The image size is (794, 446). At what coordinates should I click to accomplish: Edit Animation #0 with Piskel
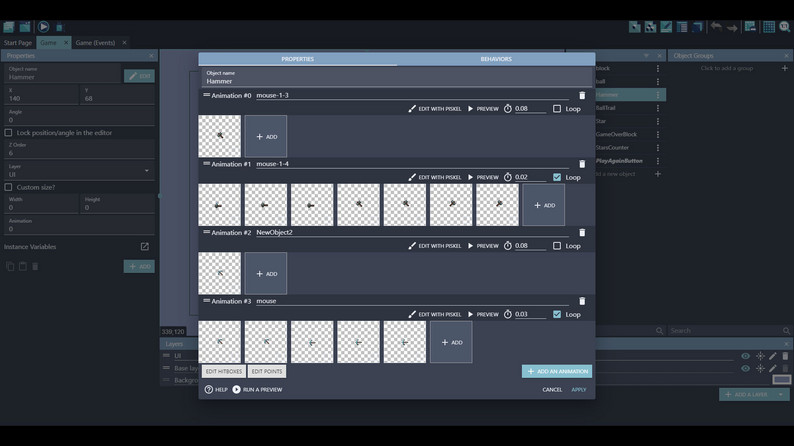pyautogui.click(x=434, y=109)
